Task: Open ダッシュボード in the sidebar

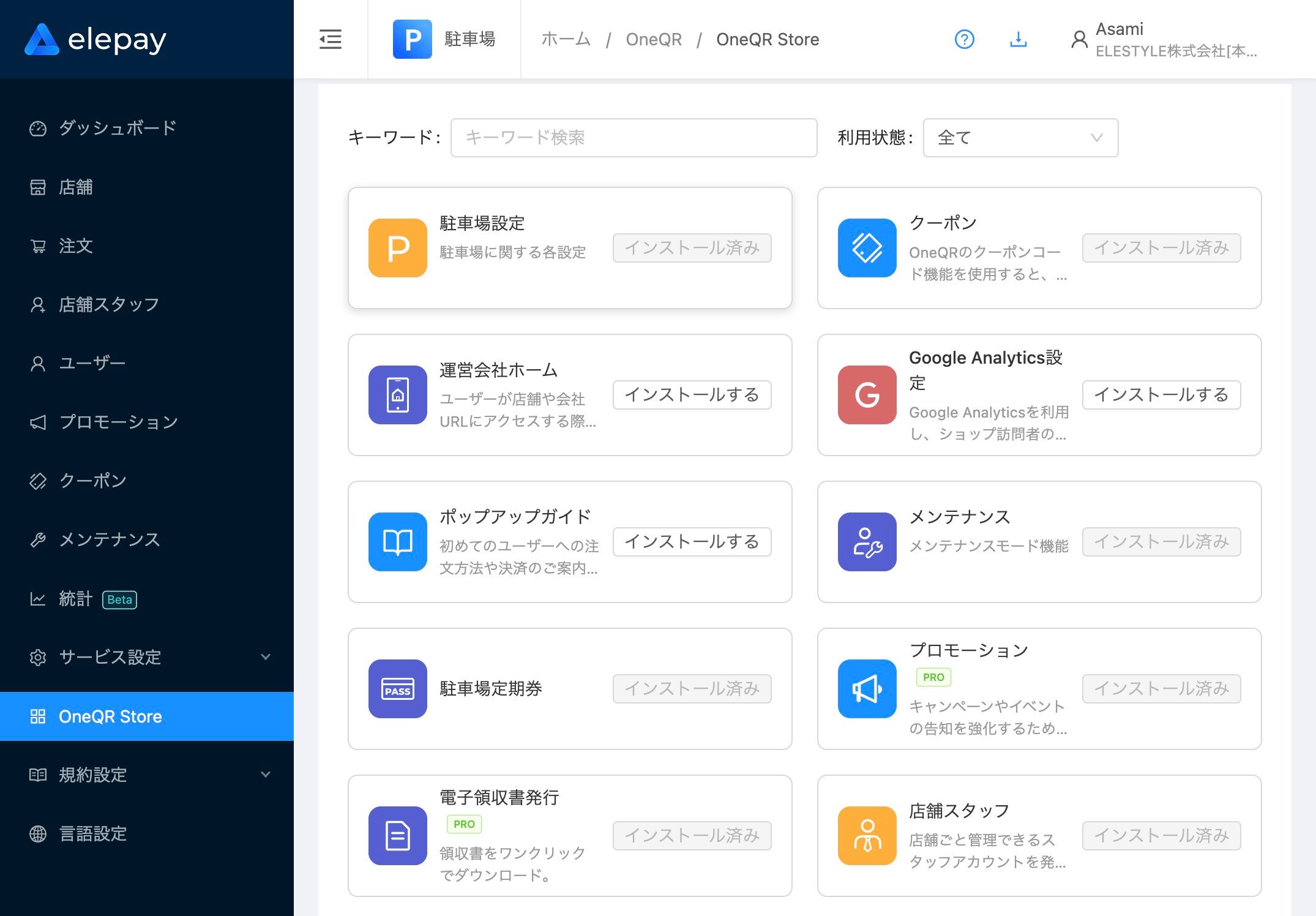Action: [118, 128]
